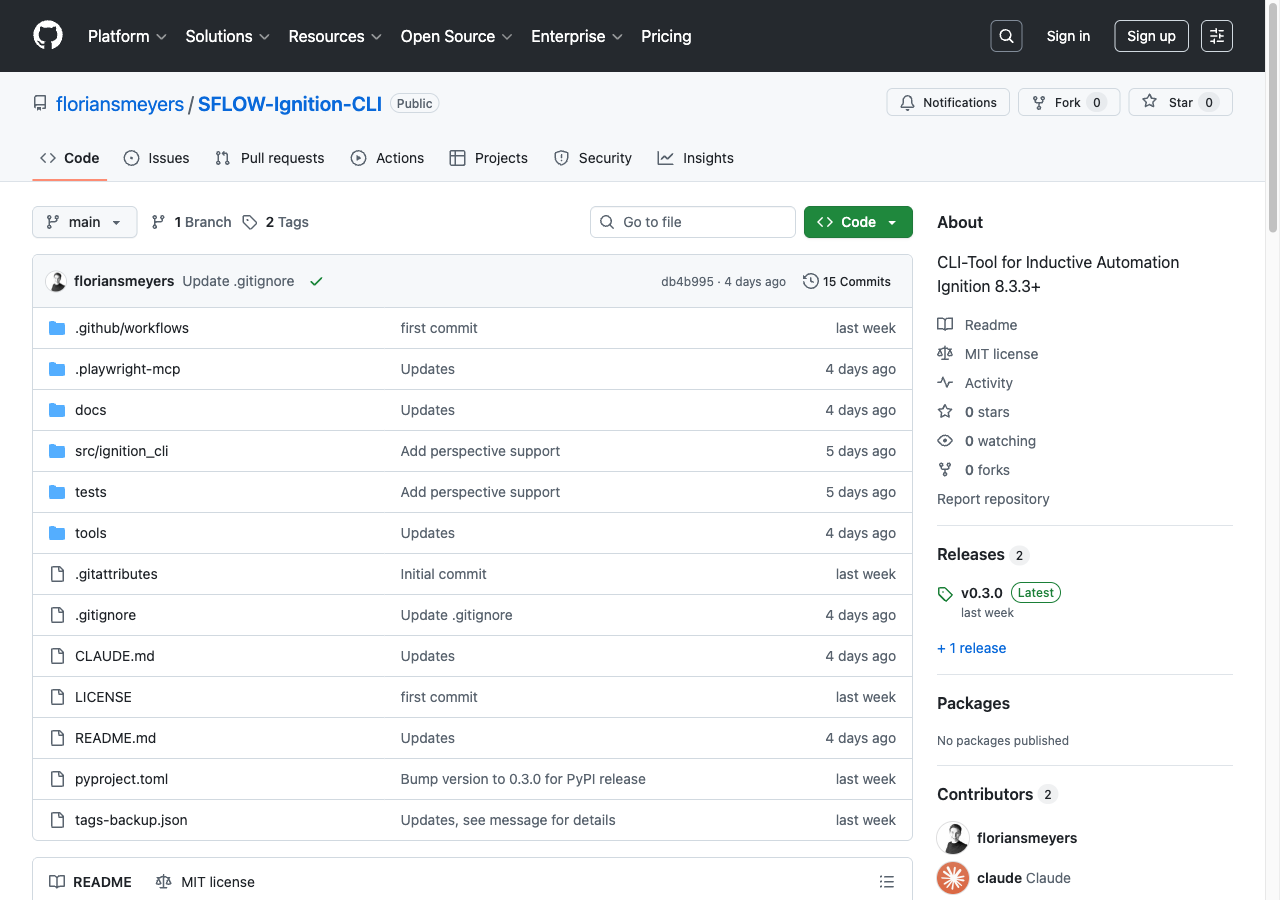The height and width of the screenshot is (900, 1280).
Task: Click the Sign up button
Action: (1151, 36)
